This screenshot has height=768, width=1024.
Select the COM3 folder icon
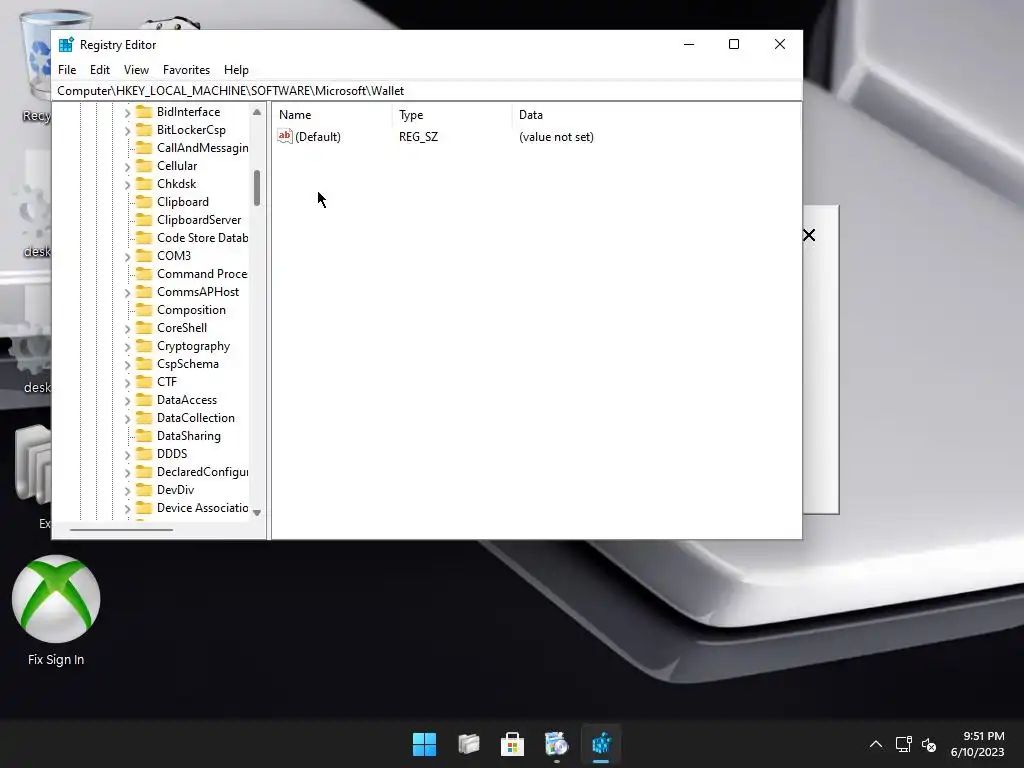[x=144, y=256]
